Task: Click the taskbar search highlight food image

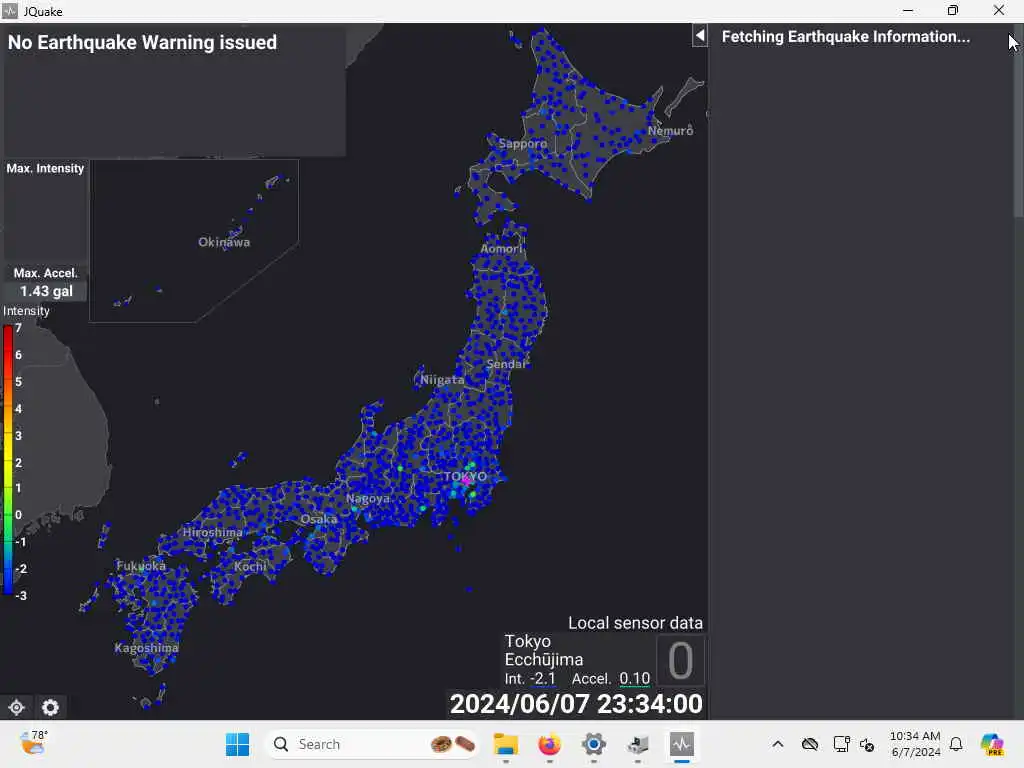Action: pos(453,744)
